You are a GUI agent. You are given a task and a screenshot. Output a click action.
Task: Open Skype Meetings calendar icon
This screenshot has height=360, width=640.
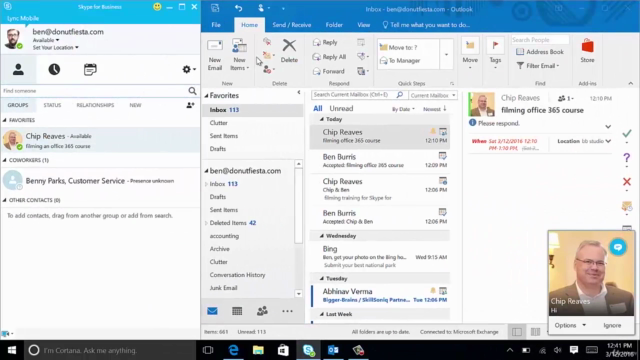click(90, 69)
